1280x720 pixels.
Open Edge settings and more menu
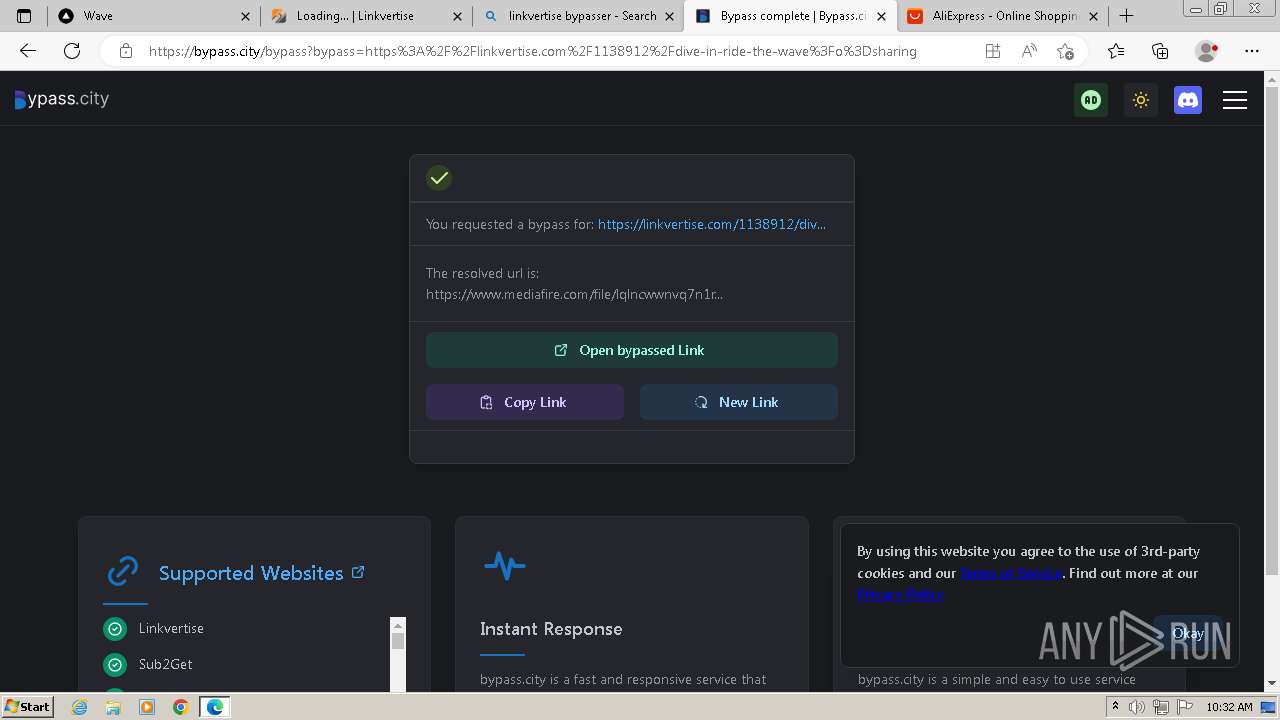pyautogui.click(x=1251, y=51)
